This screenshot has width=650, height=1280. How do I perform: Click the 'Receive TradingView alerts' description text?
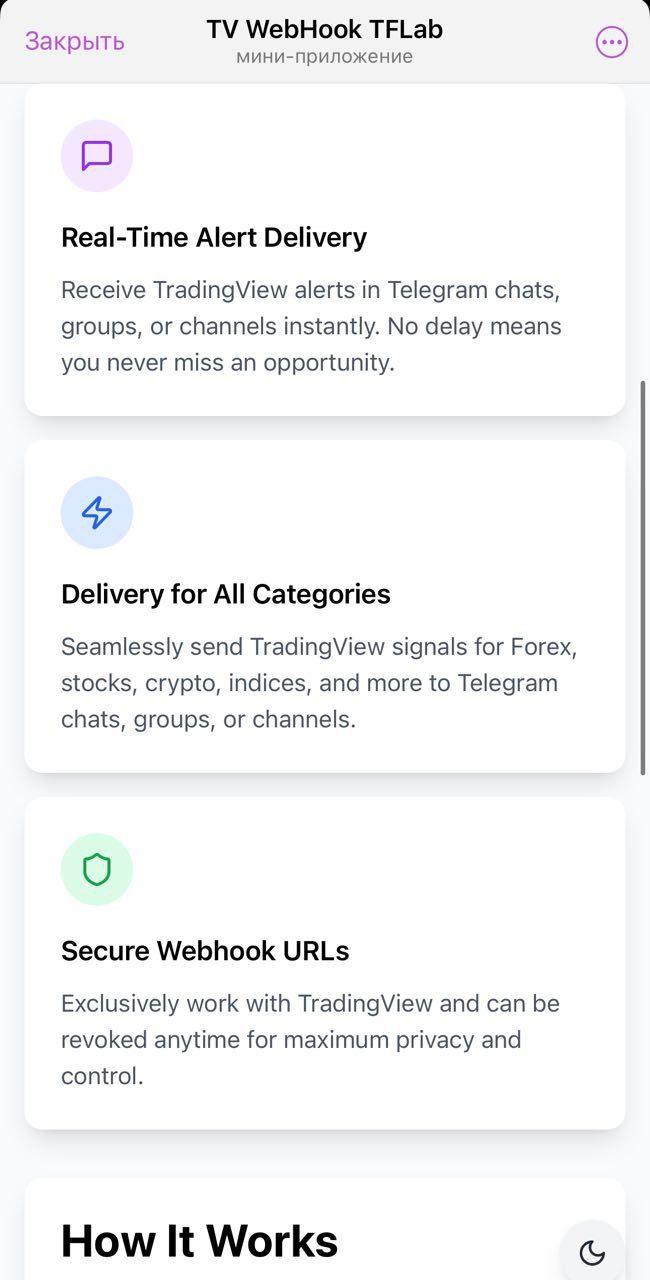311,326
